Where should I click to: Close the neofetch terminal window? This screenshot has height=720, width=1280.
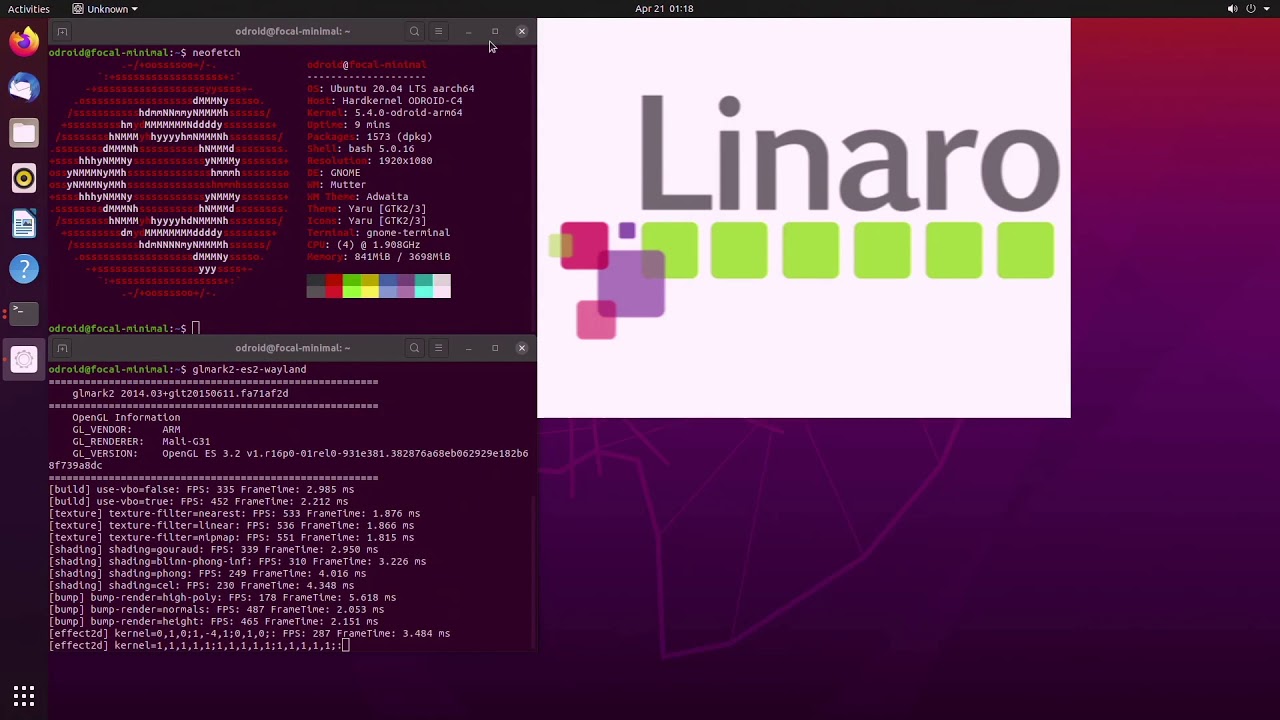[x=521, y=31]
